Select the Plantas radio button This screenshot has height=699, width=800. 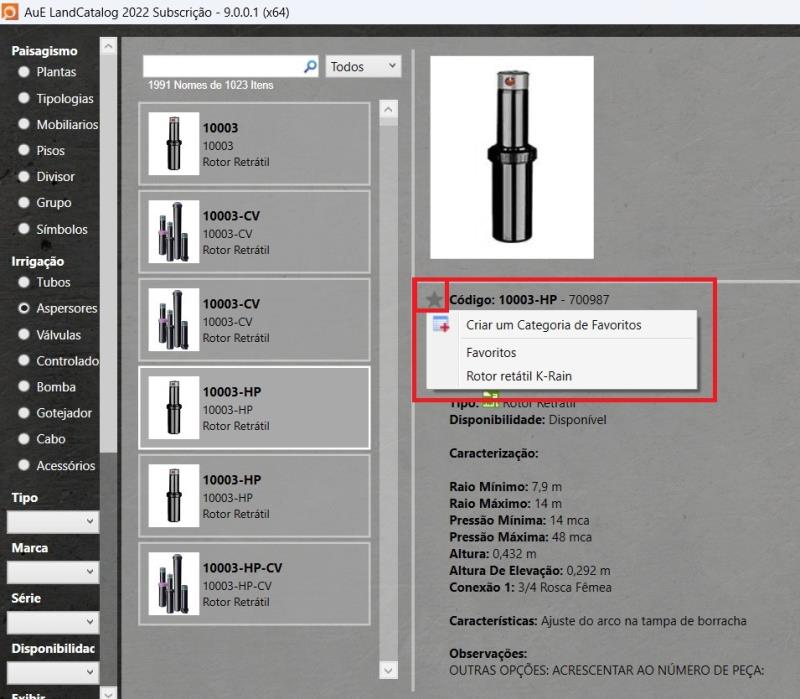23,72
